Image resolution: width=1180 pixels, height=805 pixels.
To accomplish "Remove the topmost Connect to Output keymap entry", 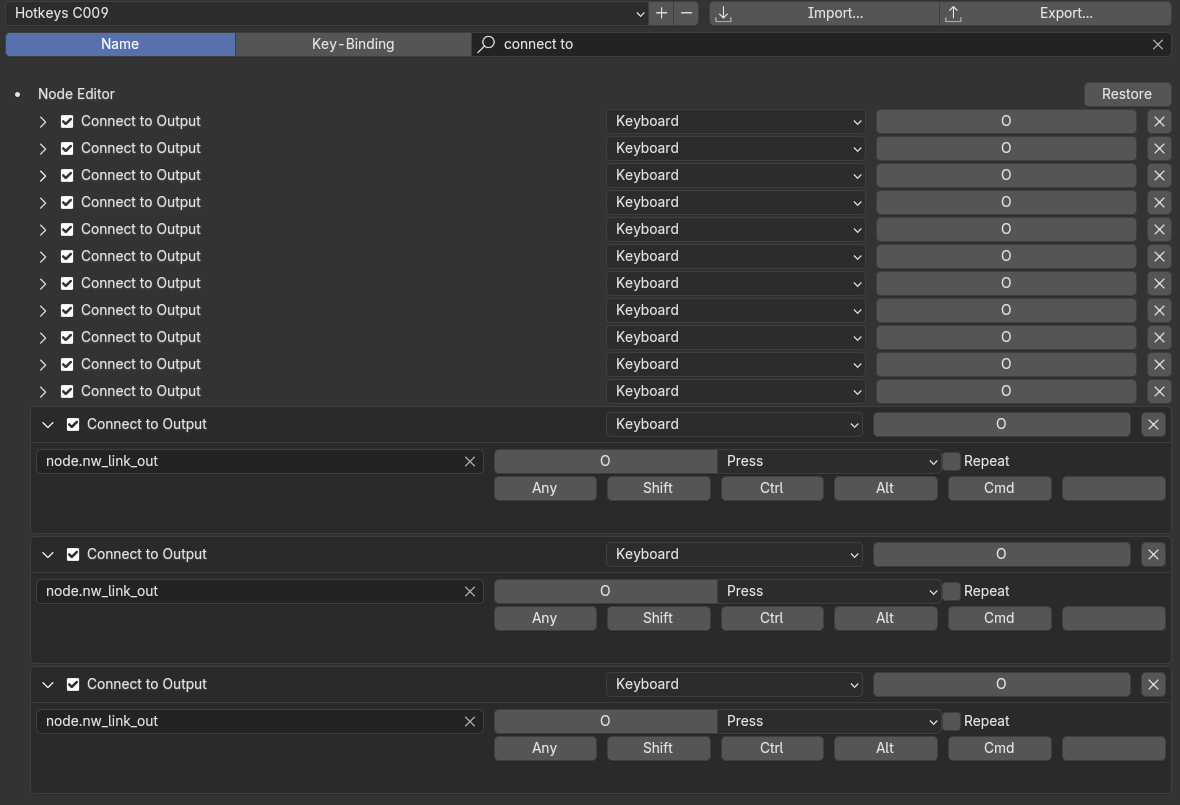I will 1159,121.
